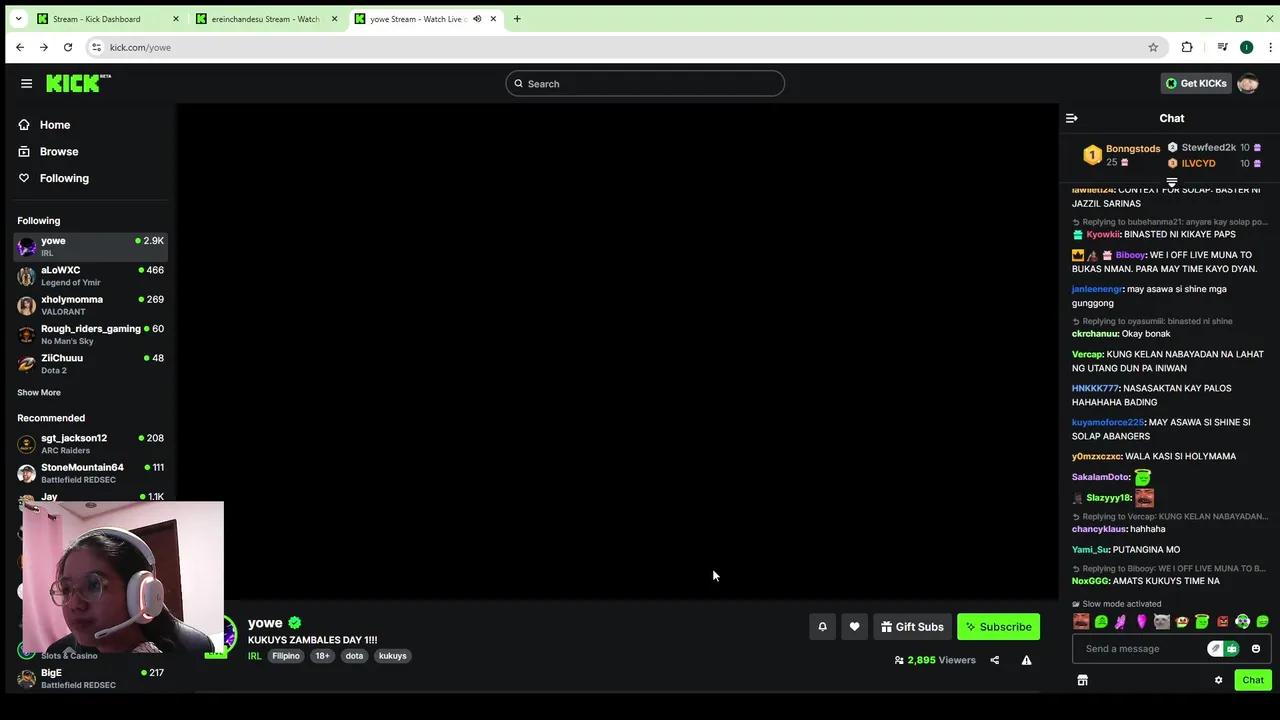1280x720 pixels.
Task: Open sgt_jackson12 recommended channel
Action: (x=91, y=443)
